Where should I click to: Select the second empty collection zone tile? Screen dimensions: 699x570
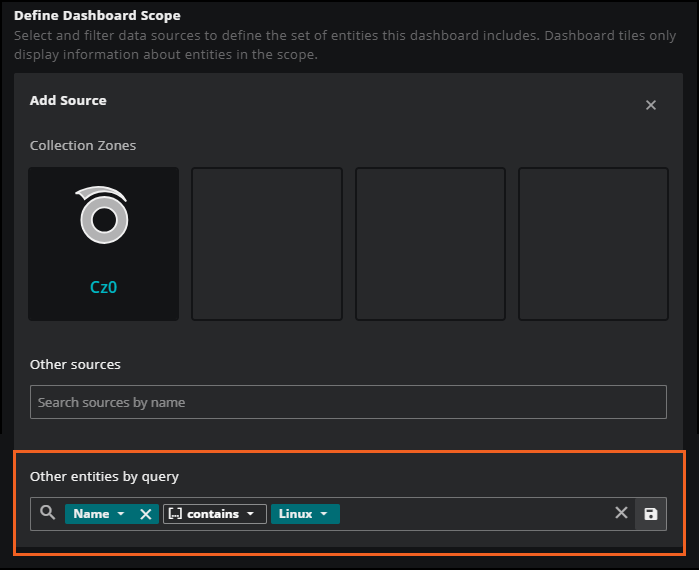[x=267, y=244]
